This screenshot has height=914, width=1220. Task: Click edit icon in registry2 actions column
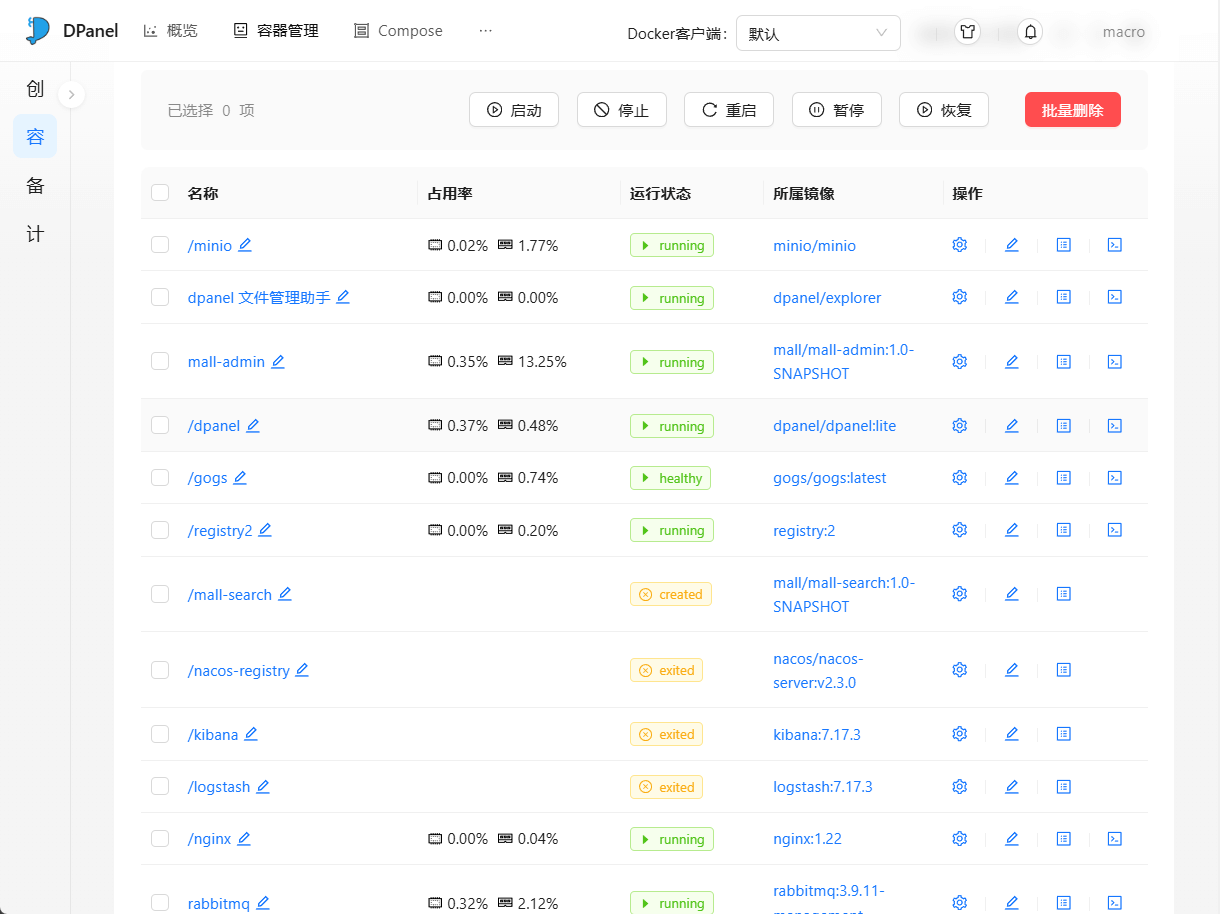click(1012, 530)
